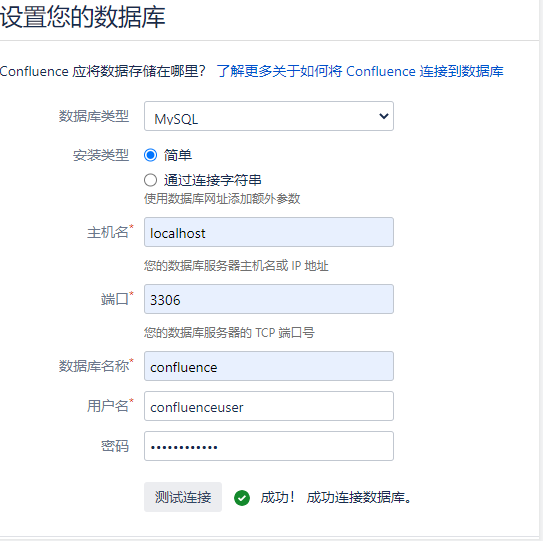Click the 数据库名称 field label
This screenshot has height=541, width=543.
[x=96, y=366]
